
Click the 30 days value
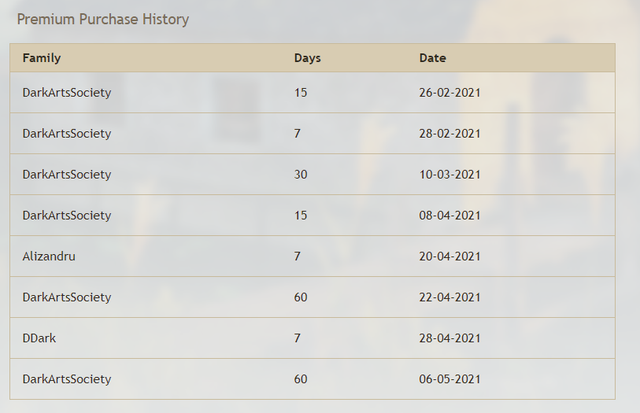(x=301, y=174)
